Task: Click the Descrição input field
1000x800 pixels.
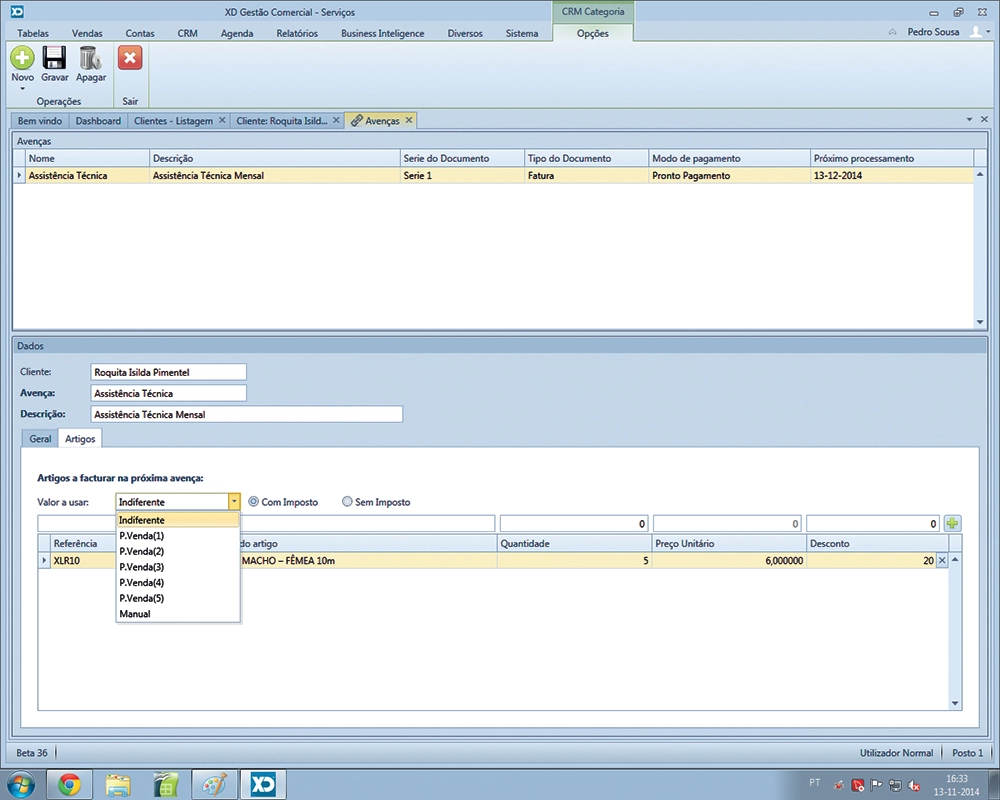Action: (246, 414)
